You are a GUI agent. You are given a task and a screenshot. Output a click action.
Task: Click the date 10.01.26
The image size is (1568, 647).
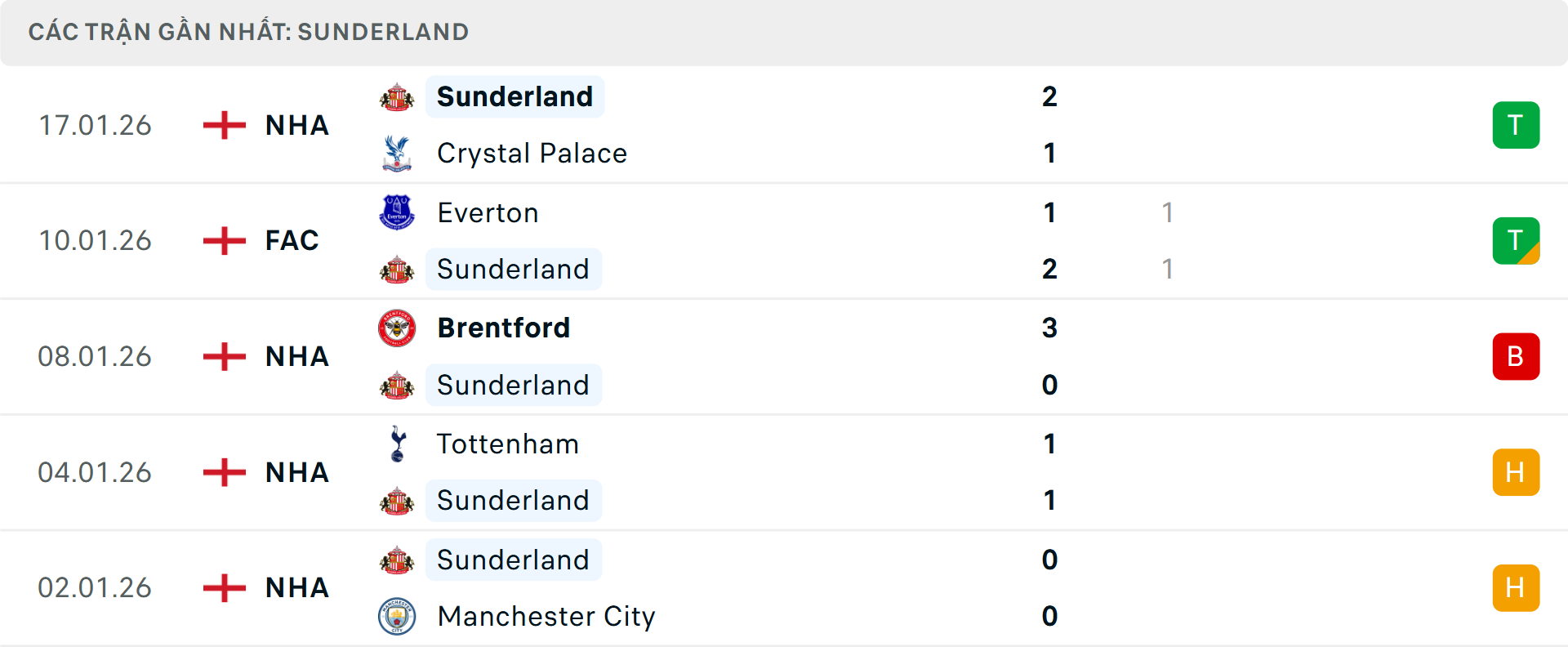point(95,240)
